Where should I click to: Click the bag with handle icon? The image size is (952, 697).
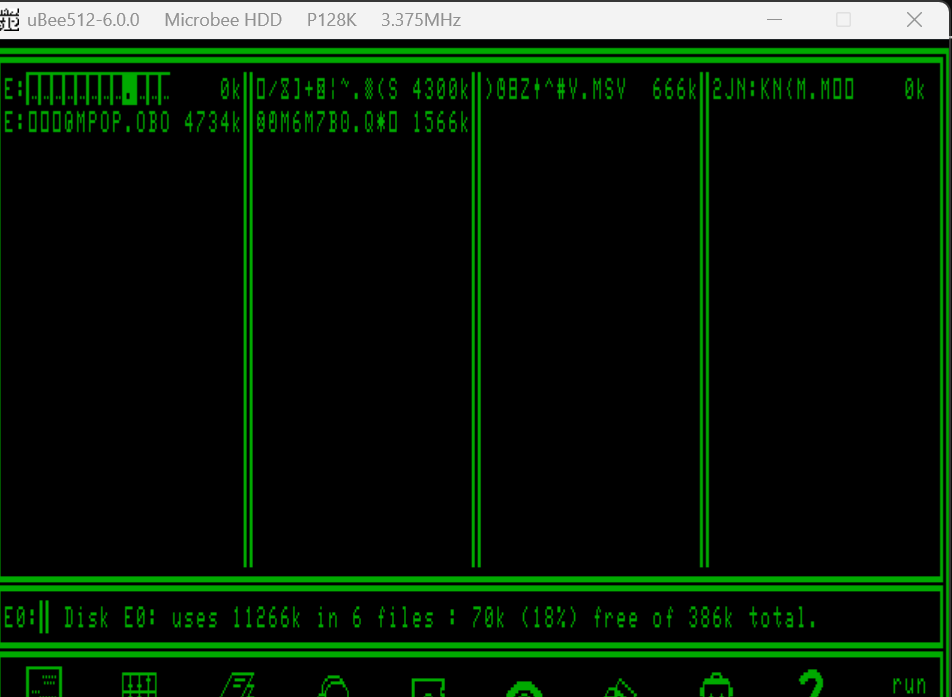[x=715, y=686]
